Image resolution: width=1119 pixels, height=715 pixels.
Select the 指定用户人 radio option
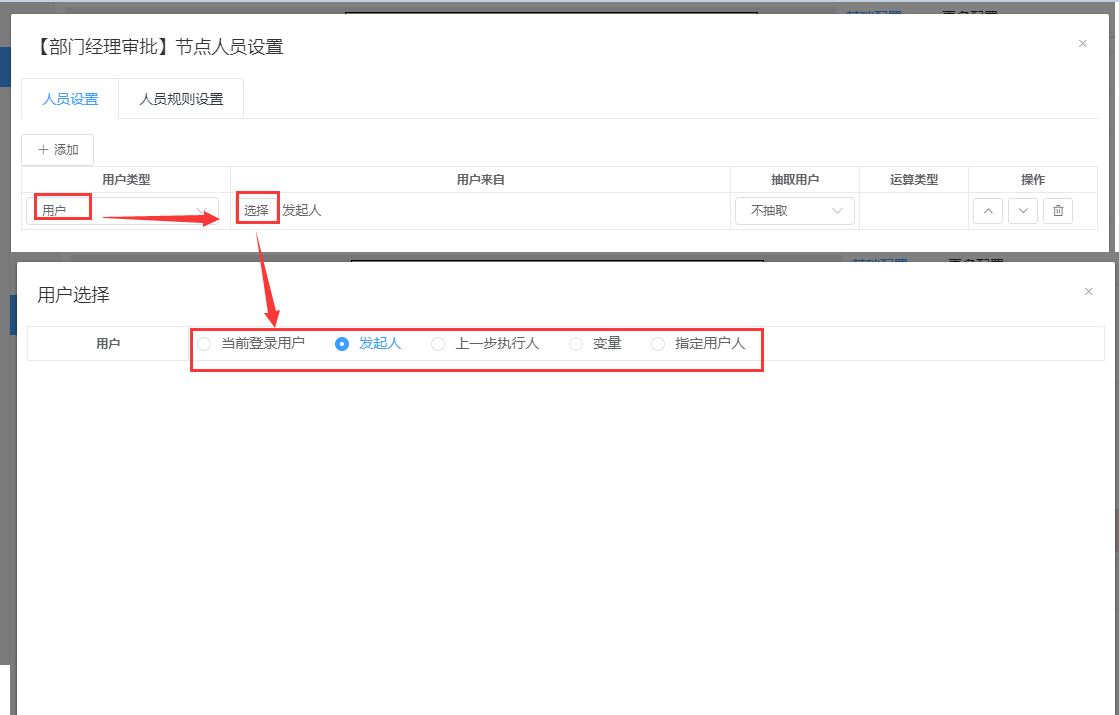[x=698, y=344]
